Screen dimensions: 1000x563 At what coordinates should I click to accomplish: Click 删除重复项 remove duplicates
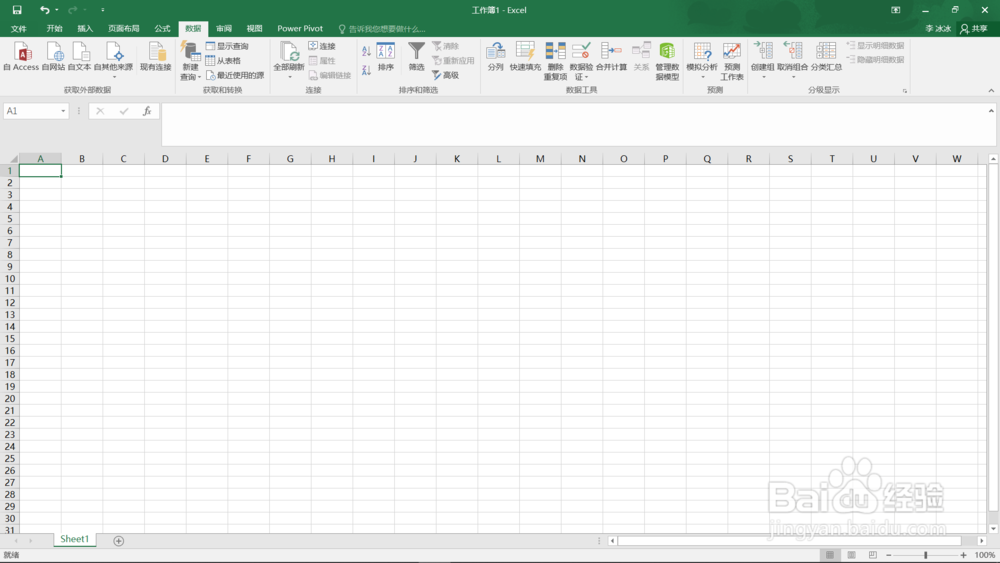coord(555,61)
